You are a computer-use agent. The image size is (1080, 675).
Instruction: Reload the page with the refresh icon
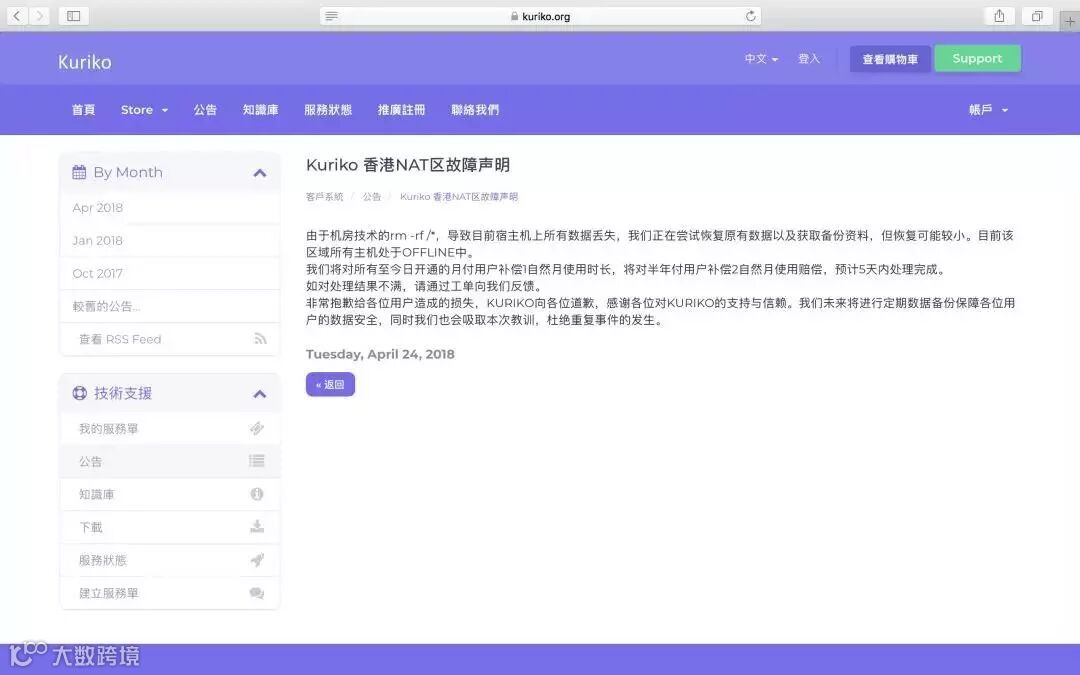point(751,16)
